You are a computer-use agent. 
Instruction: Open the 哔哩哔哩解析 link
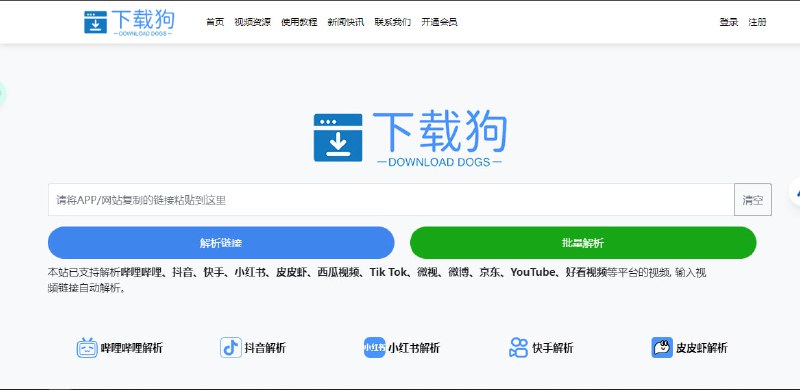point(132,348)
